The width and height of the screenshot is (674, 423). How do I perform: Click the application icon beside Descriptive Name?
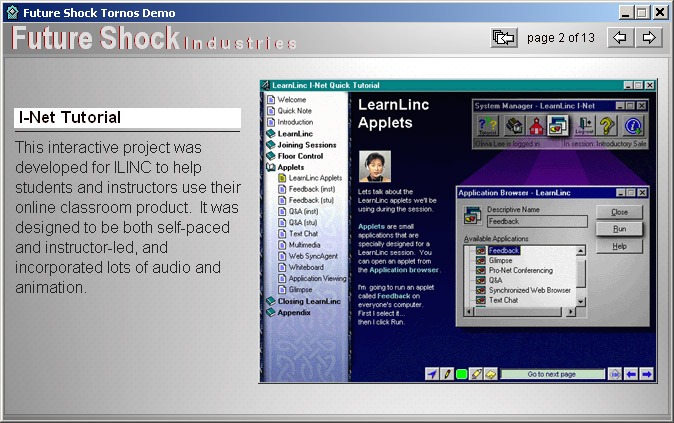pos(472,215)
